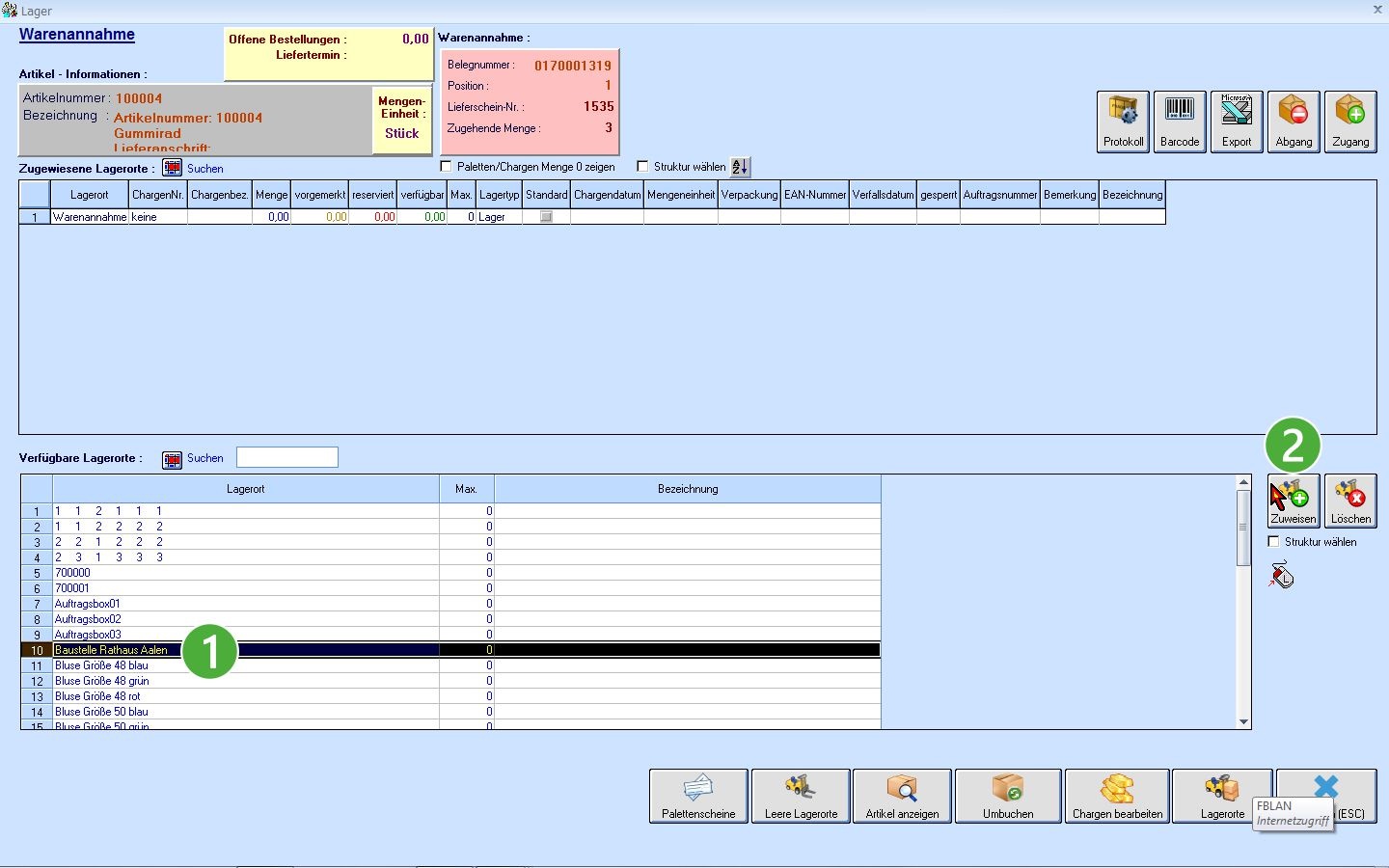Click Suchen link for available locations
Screen dimensions: 1389x868
click(205, 458)
